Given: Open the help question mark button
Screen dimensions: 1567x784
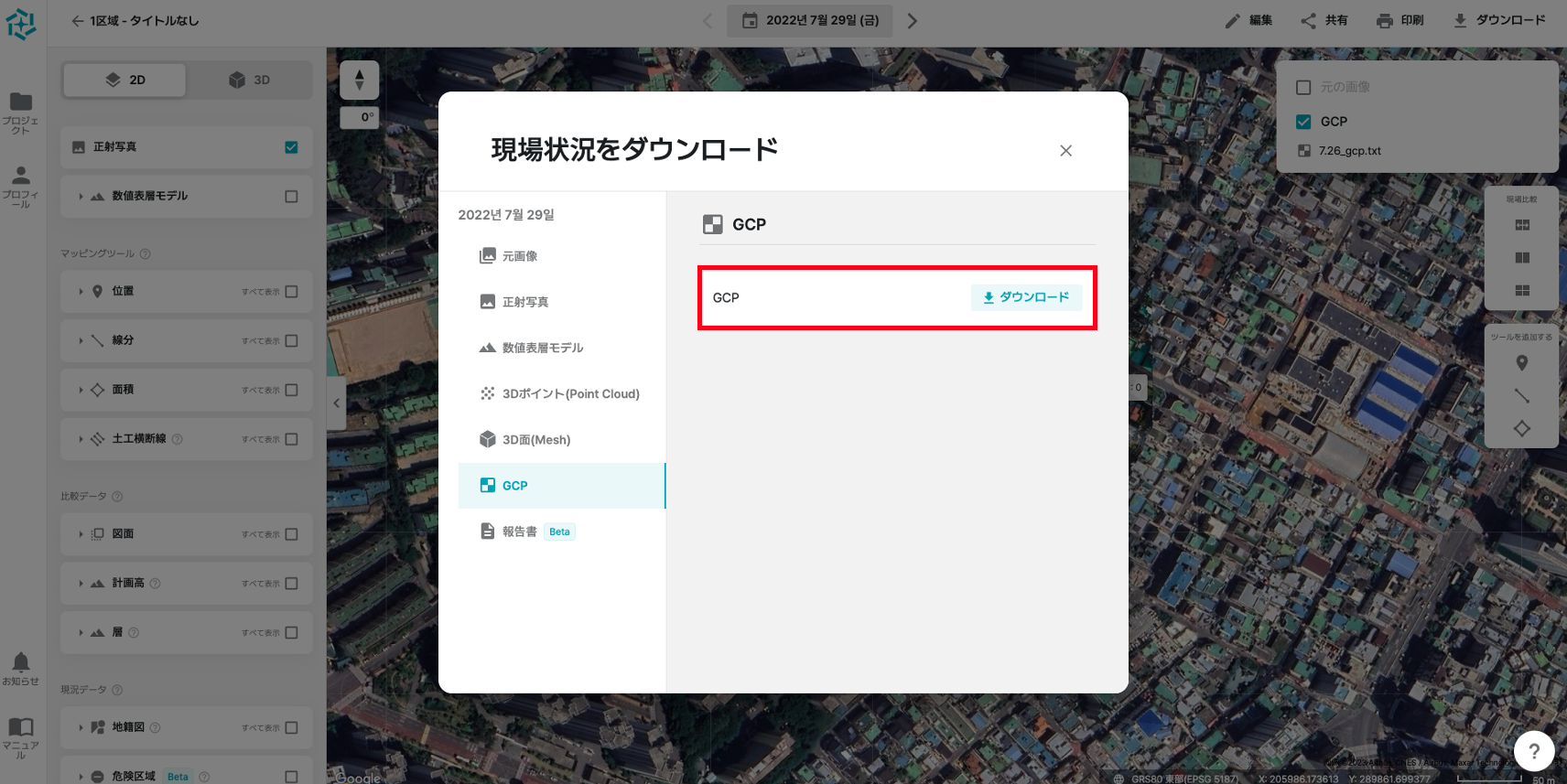Looking at the screenshot, I should 1534,751.
